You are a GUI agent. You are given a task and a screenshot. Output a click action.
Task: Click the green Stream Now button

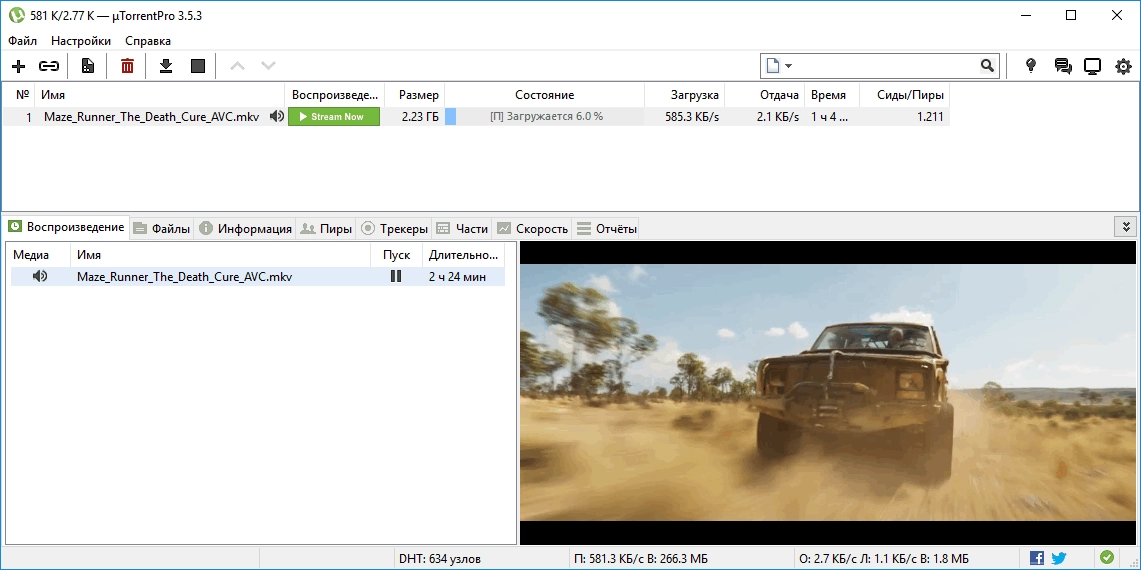tap(334, 116)
